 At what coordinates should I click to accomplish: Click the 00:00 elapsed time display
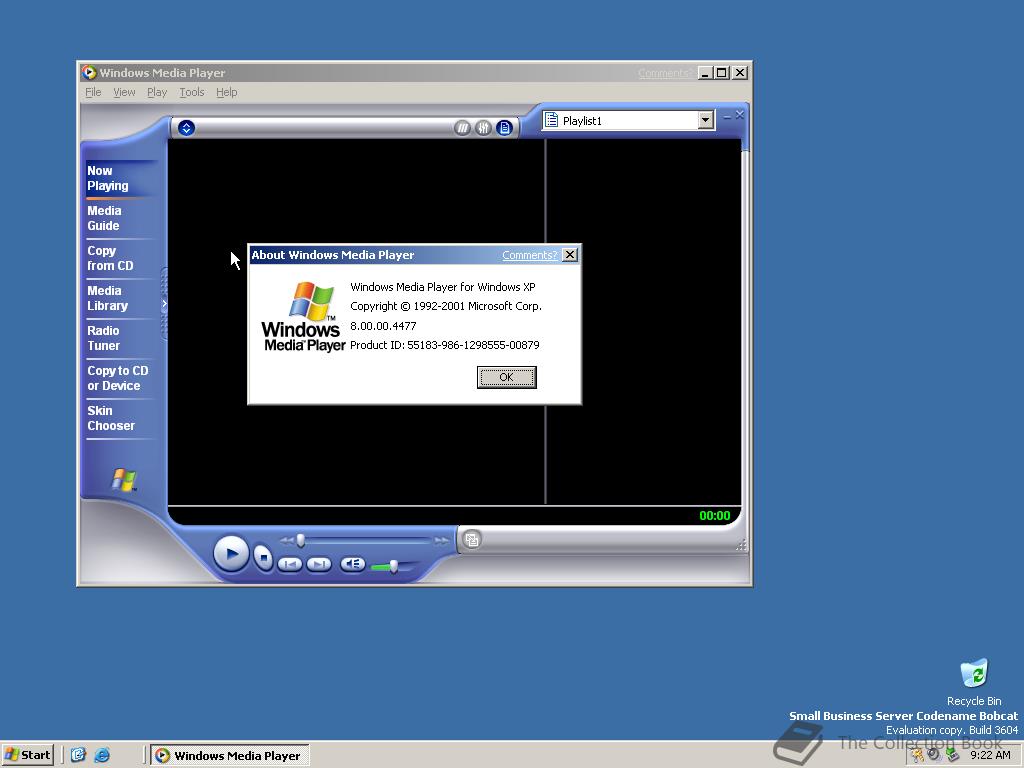pyautogui.click(x=714, y=515)
